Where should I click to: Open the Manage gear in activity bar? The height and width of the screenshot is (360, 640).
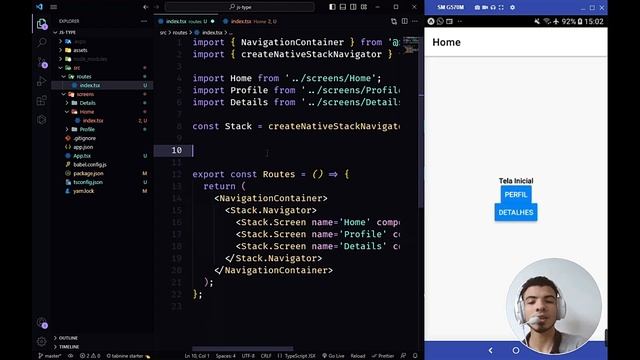point(42,341)
